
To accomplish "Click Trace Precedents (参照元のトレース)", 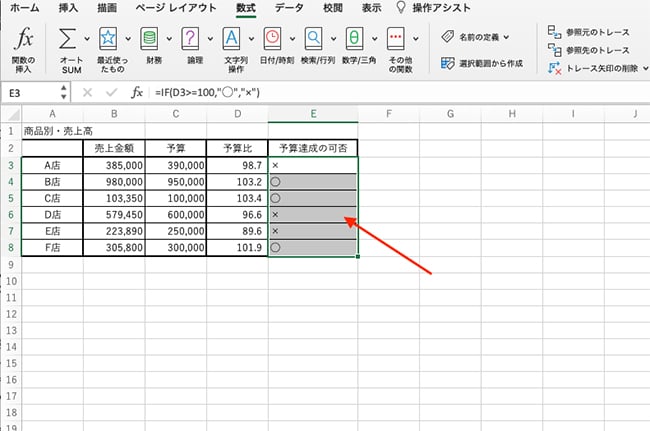I will [589, 32].
